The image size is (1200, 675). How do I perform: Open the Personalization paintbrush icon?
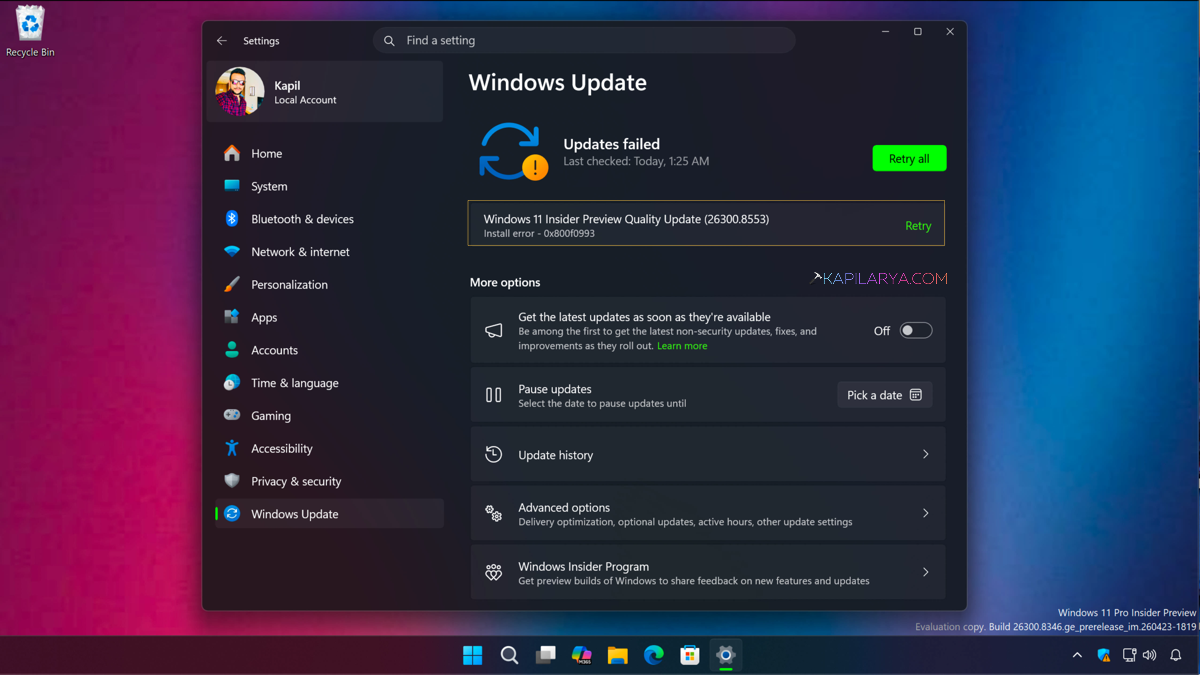pos(232,284)
